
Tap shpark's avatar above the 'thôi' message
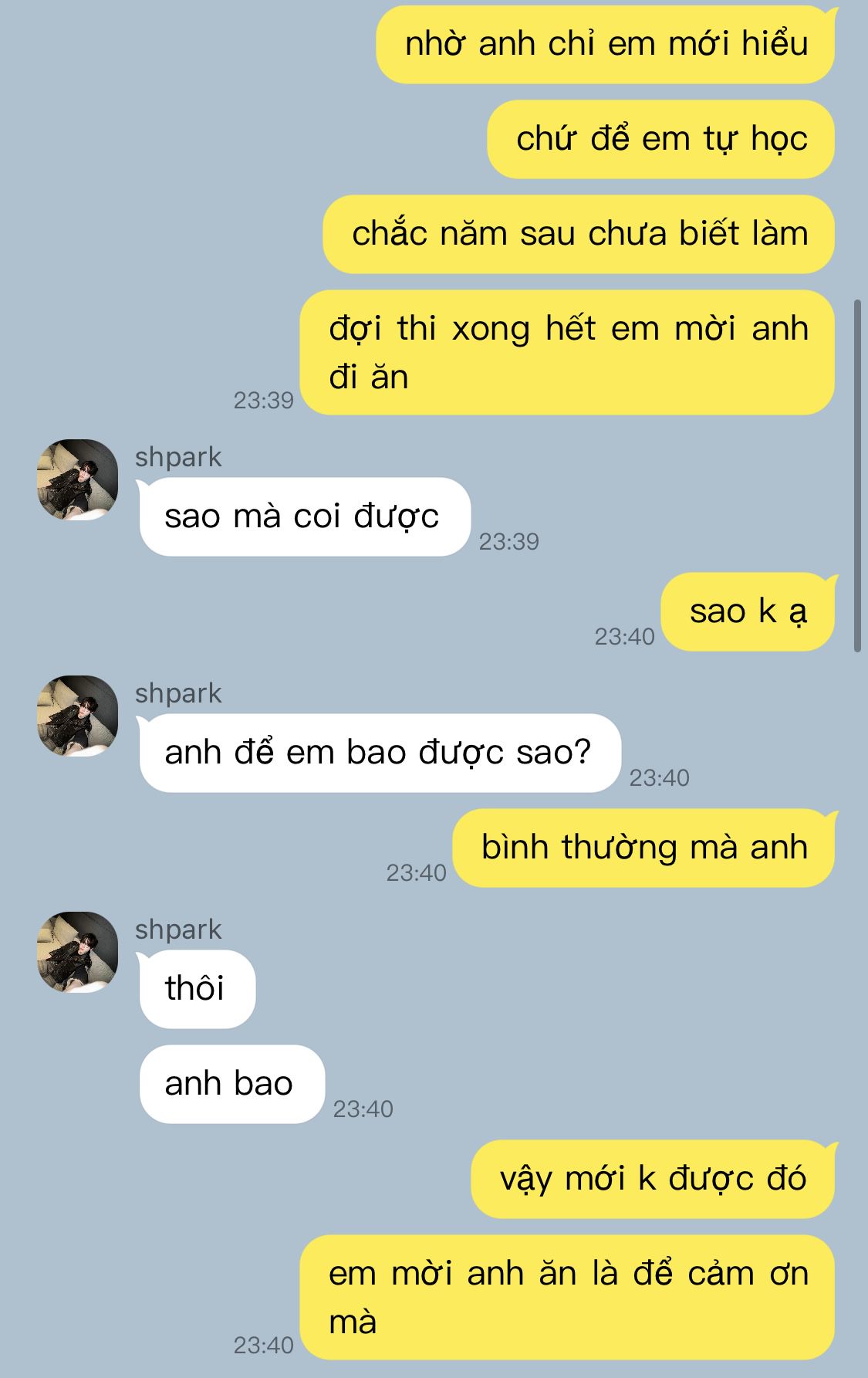pos(77,952)
